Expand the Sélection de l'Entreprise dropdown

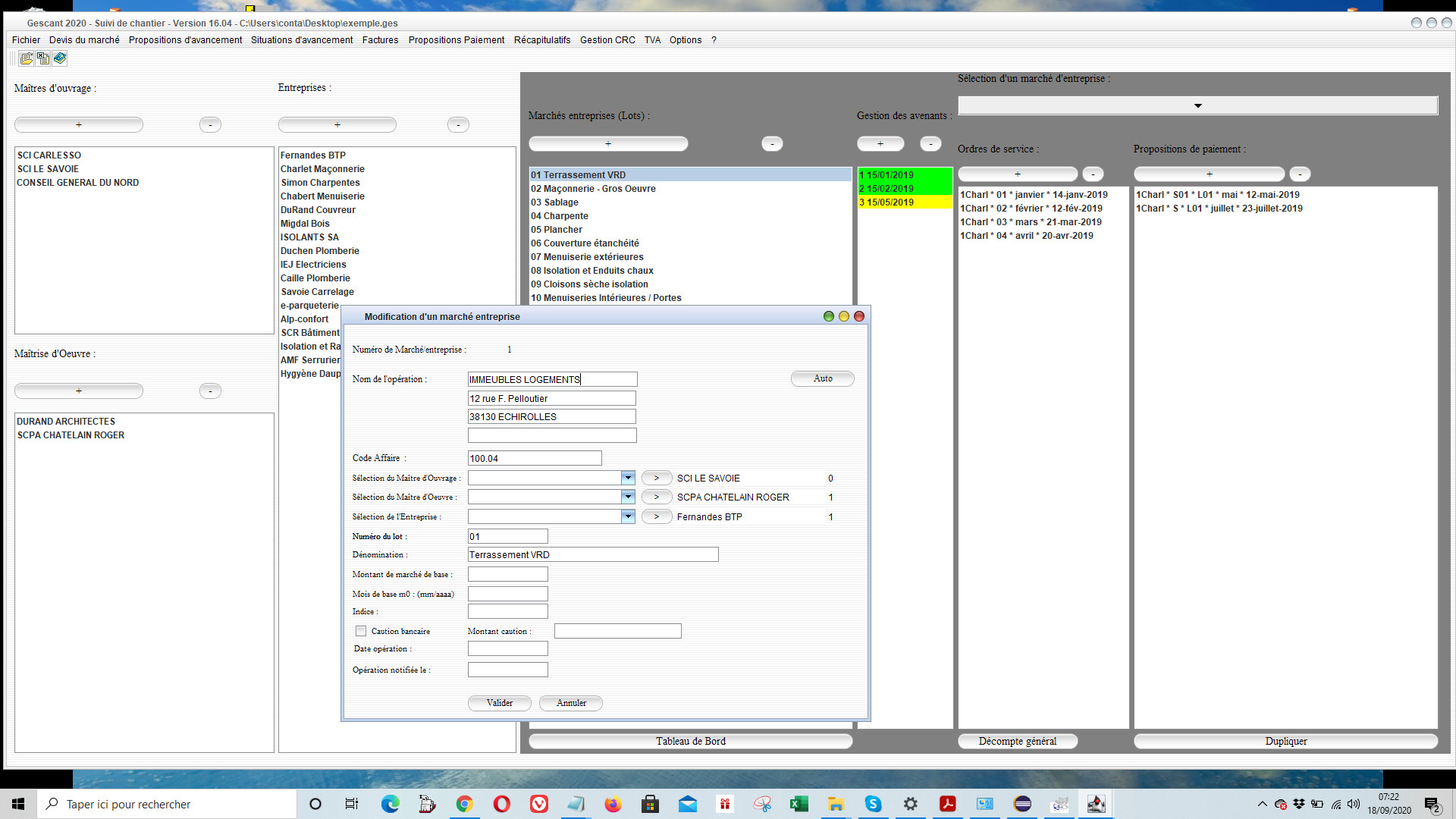(627, 516)
